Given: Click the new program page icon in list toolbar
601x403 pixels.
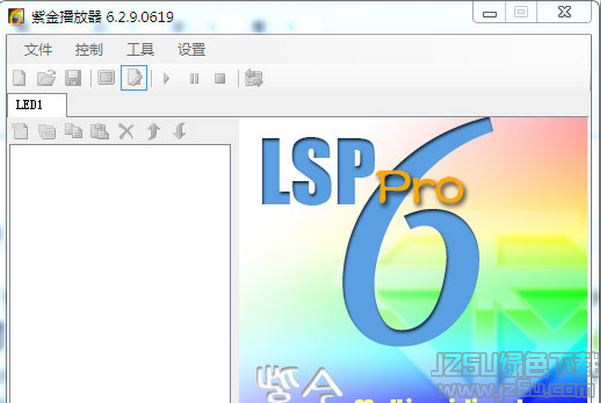Looking at the screenshot, I should [20, 131].
